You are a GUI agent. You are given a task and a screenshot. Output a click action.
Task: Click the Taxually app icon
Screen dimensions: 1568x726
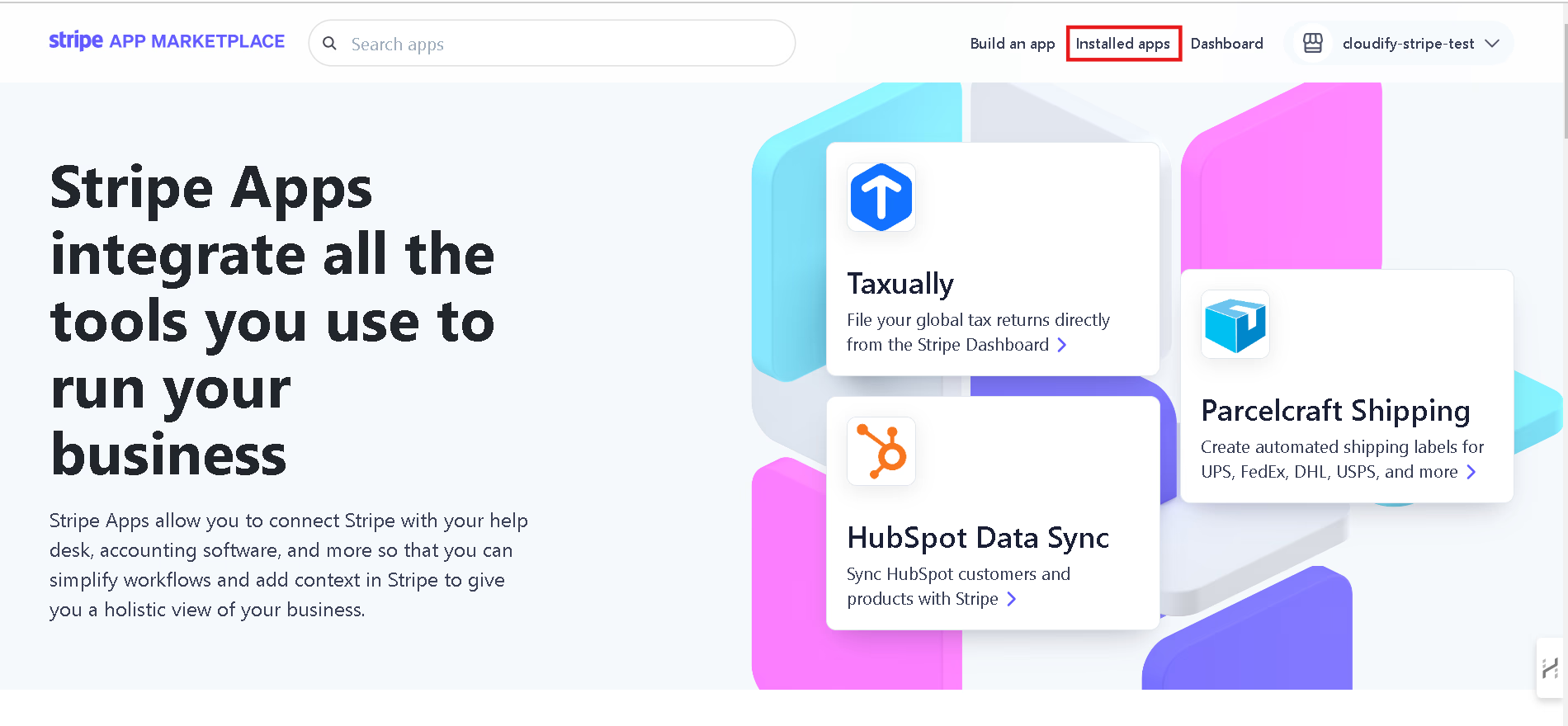[x=881, y=197]
